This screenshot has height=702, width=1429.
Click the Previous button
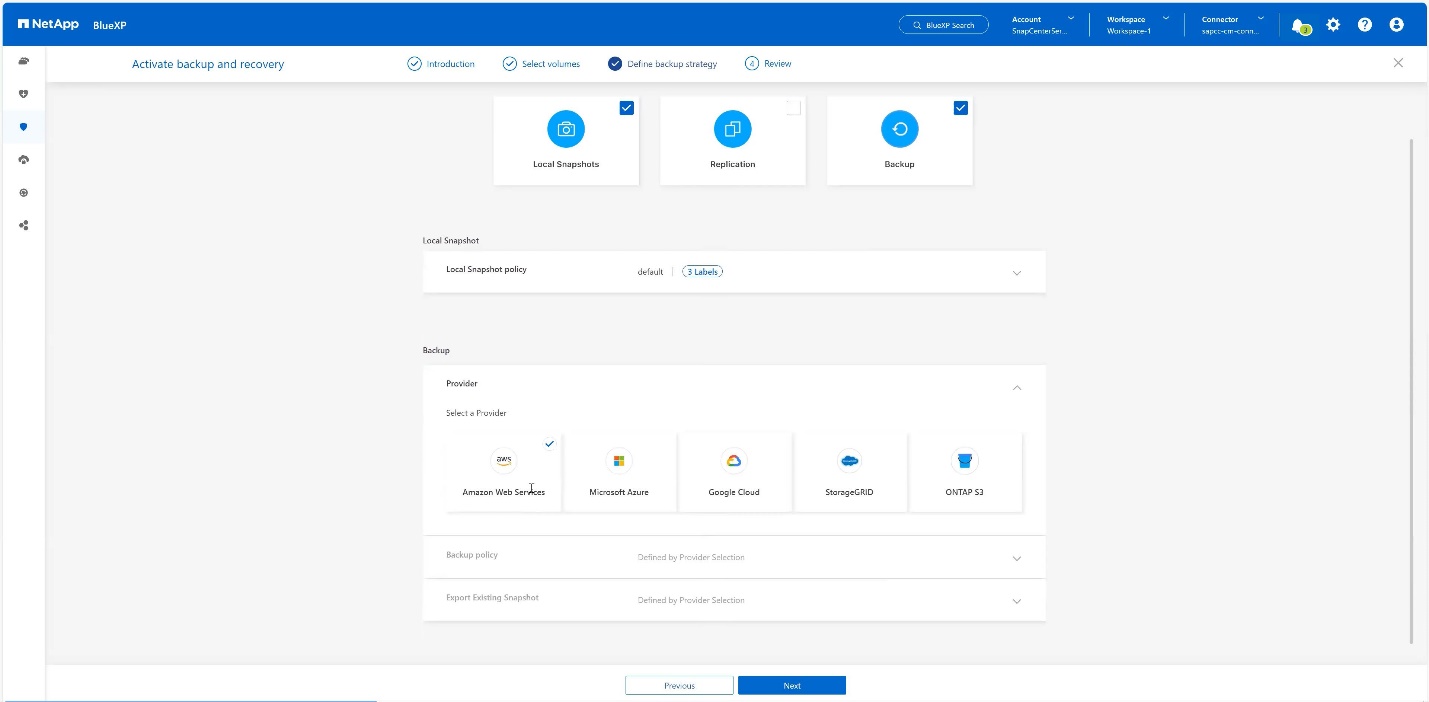pos(679,686)
